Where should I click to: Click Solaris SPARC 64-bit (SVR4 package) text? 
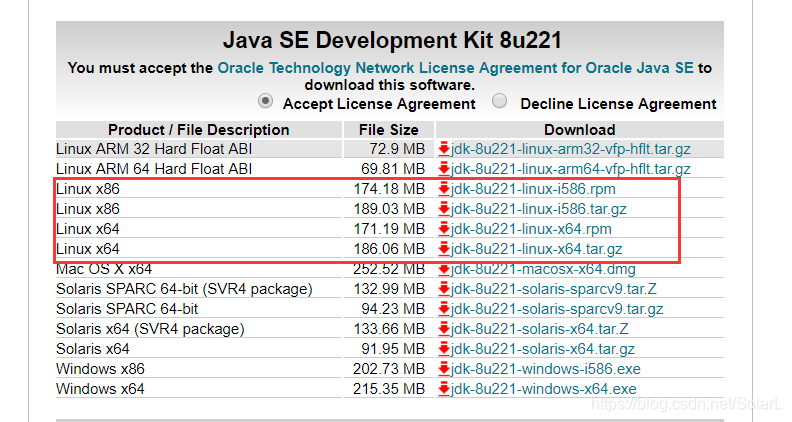point(184,289)
